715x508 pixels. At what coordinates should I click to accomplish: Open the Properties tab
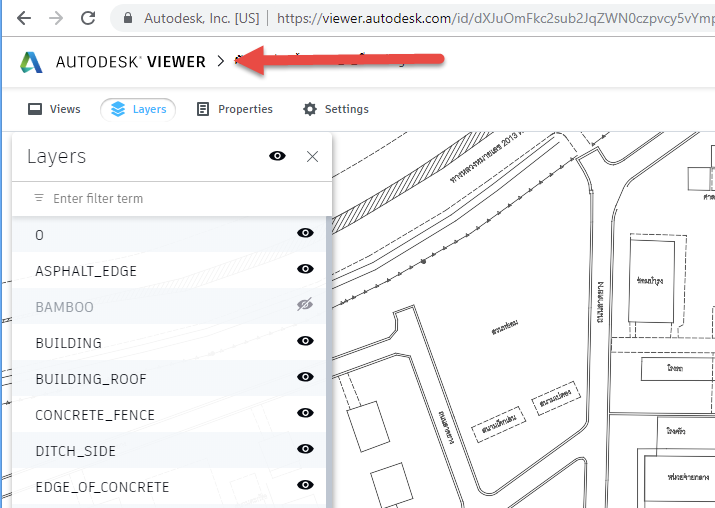click(x=234, y=109)
